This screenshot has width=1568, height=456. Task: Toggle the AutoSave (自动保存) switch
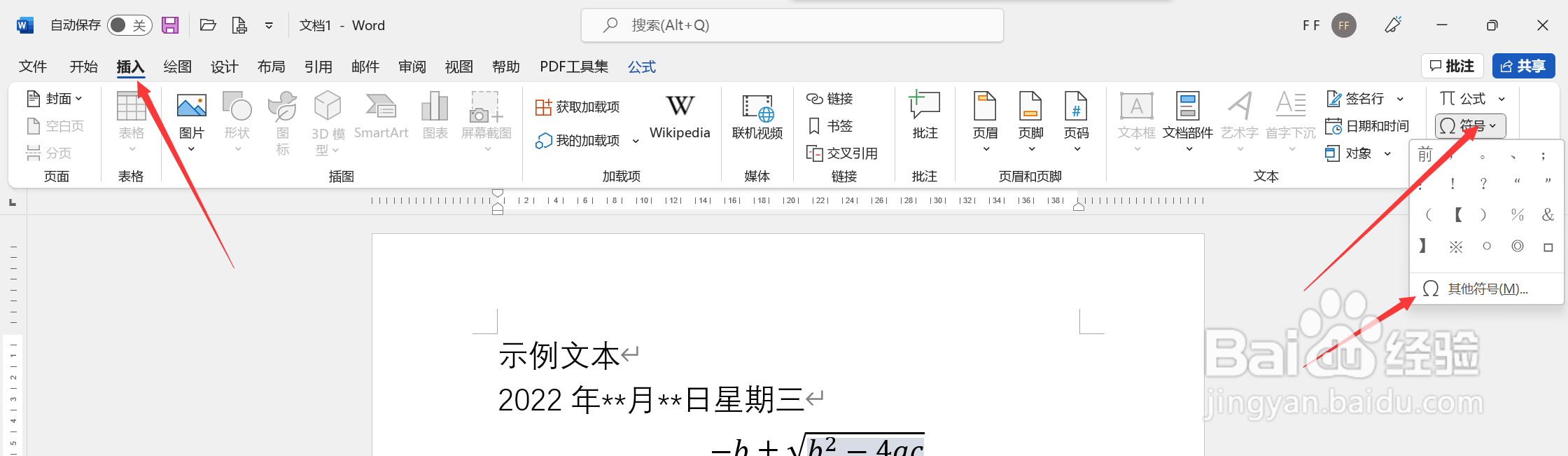tap(129, 25)
